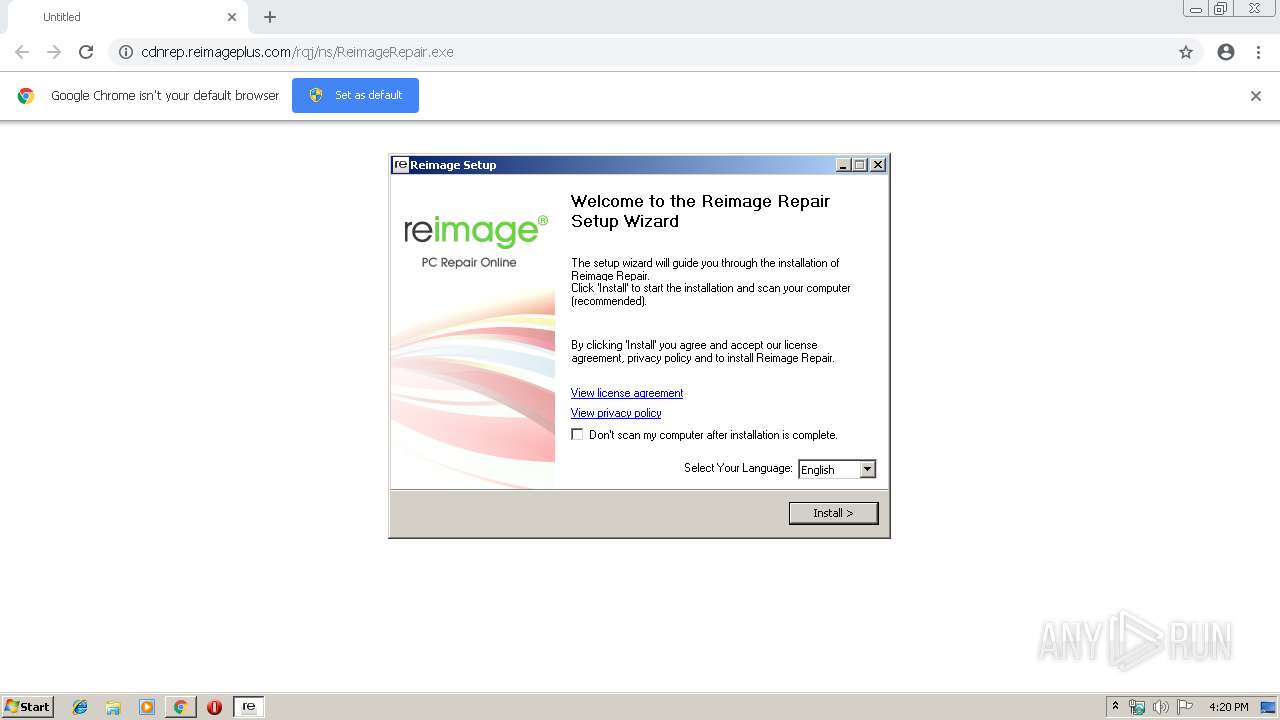The height and width of the screenshot is (720, 1280).
Task: Click the Chrome logo in the infobar
Action: click(26, 96)
